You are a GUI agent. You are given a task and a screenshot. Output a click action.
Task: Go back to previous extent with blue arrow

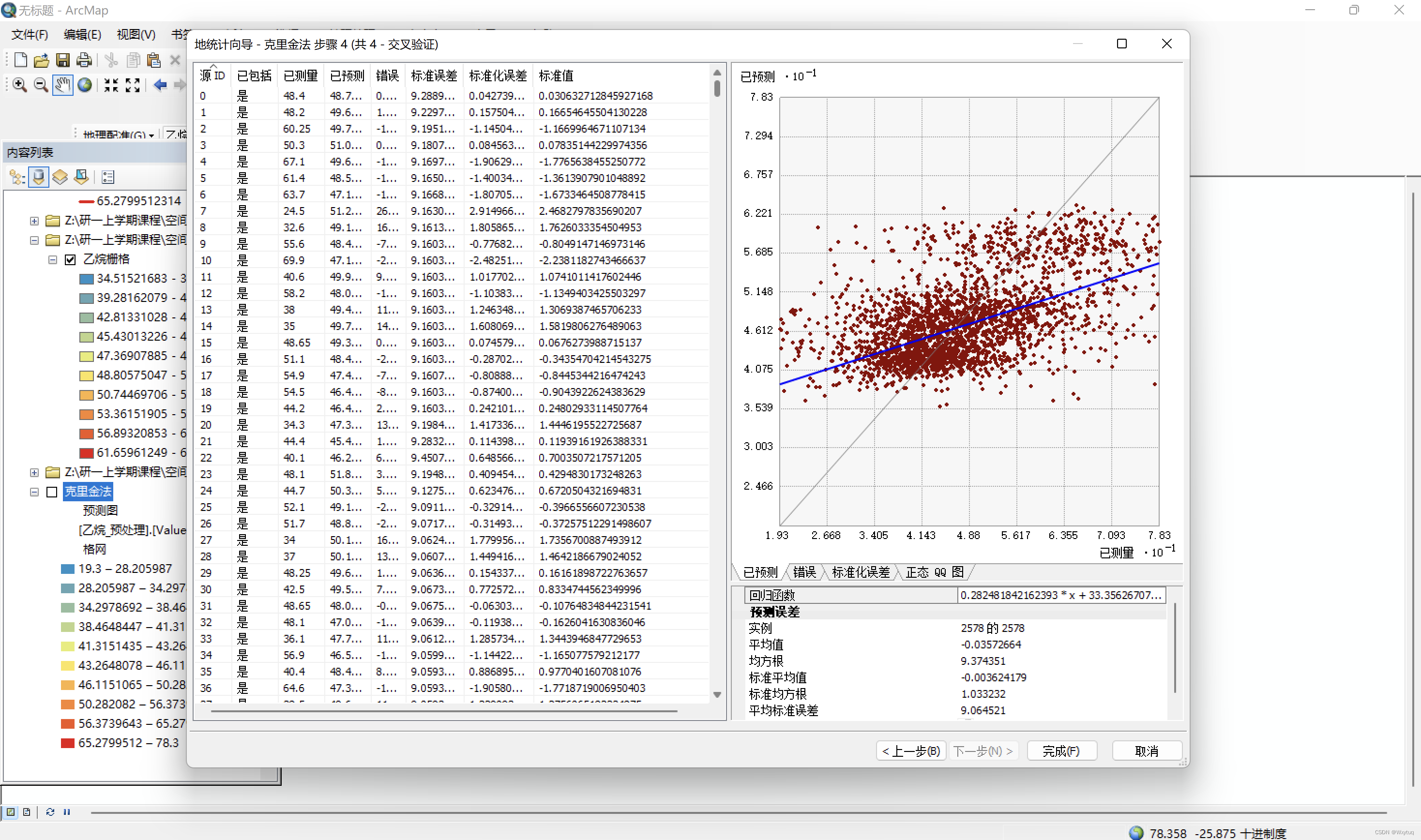pos(160,86)
